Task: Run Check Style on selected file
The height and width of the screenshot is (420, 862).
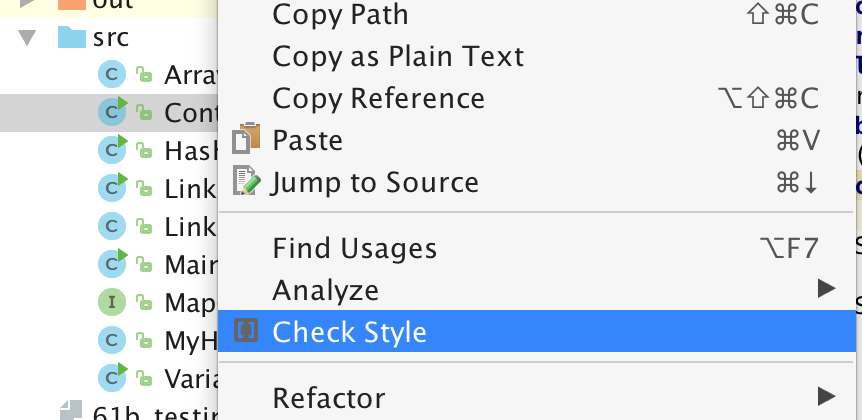Action: point(350,332)
